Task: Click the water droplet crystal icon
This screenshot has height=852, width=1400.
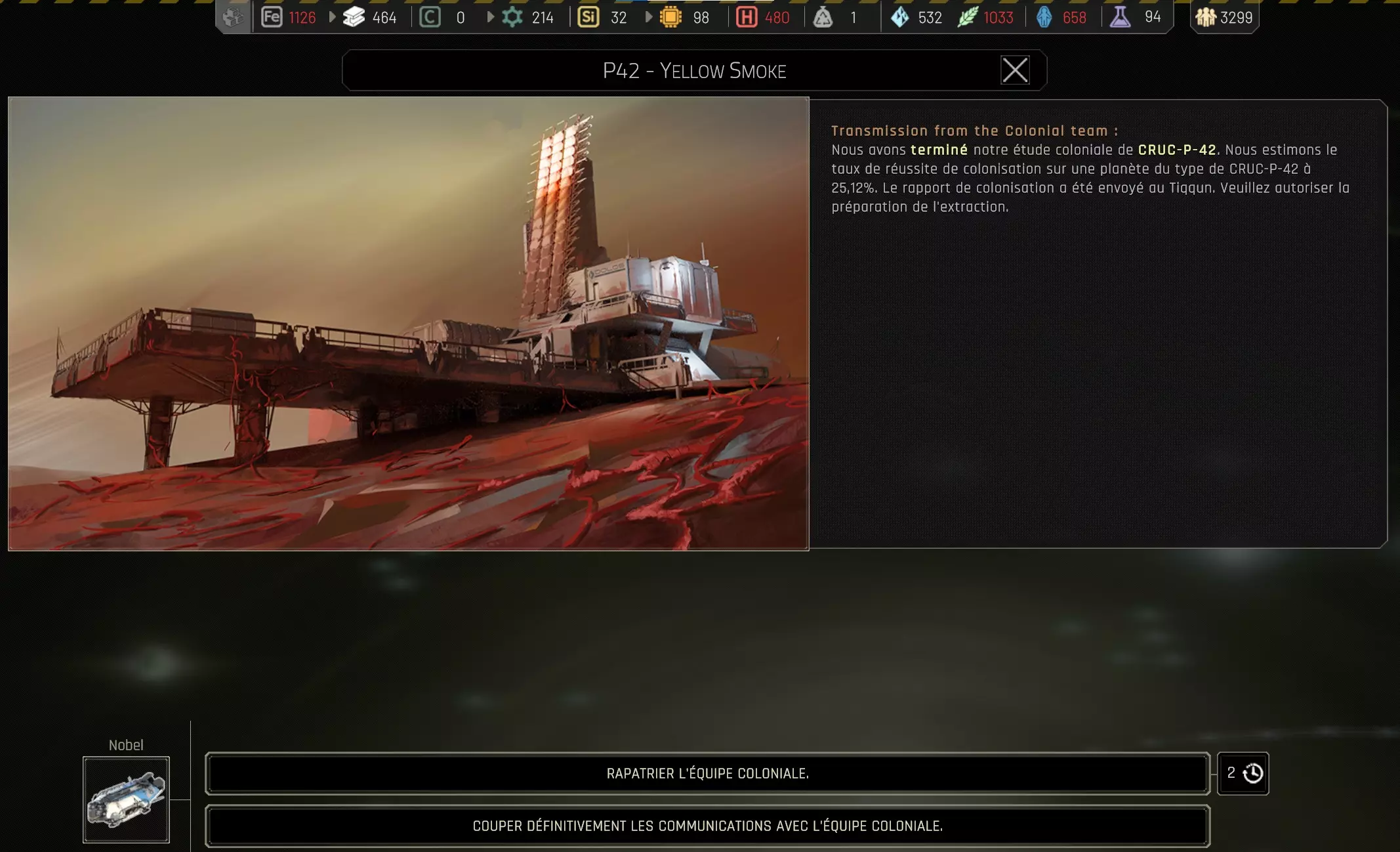Action: [x=900, y=17]
